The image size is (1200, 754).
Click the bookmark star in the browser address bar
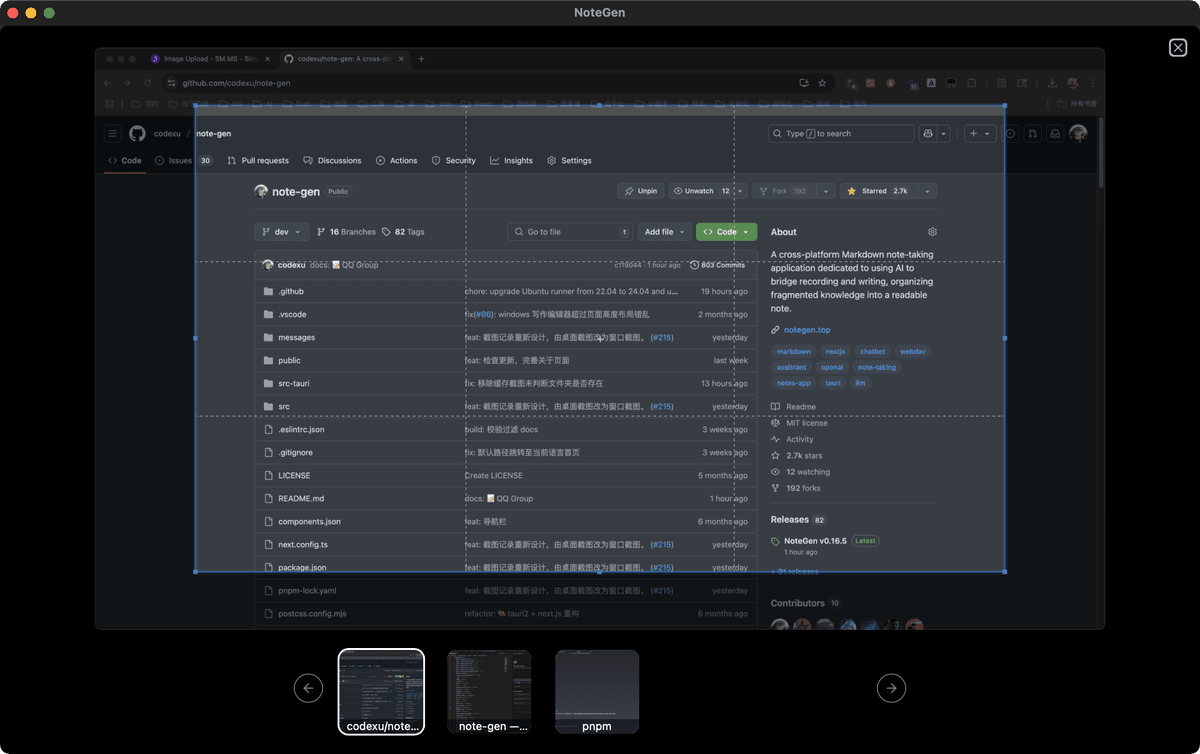point(822,83)
